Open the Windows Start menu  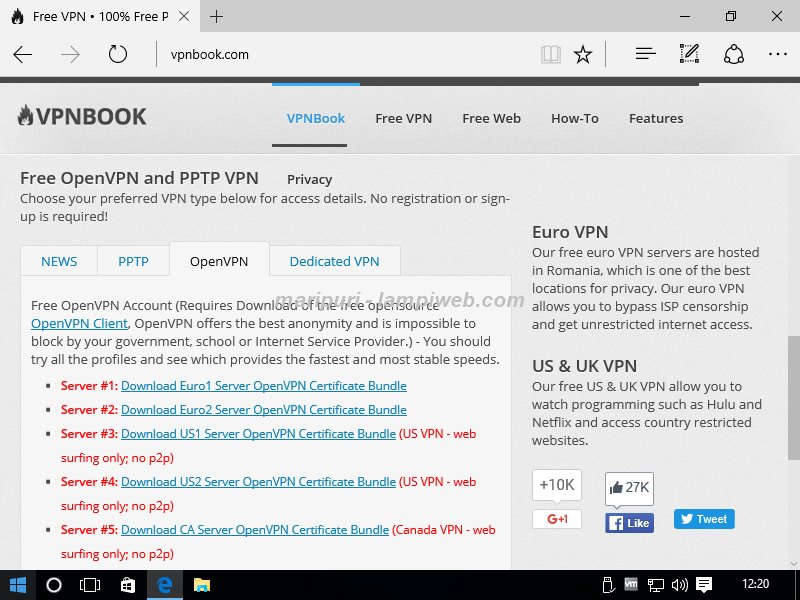coord(17,585)
